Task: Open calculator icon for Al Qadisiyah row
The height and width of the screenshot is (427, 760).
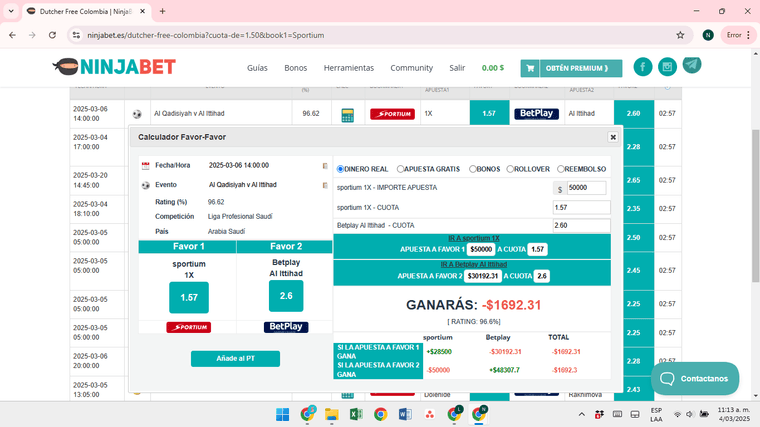Action: click(347, 115)
